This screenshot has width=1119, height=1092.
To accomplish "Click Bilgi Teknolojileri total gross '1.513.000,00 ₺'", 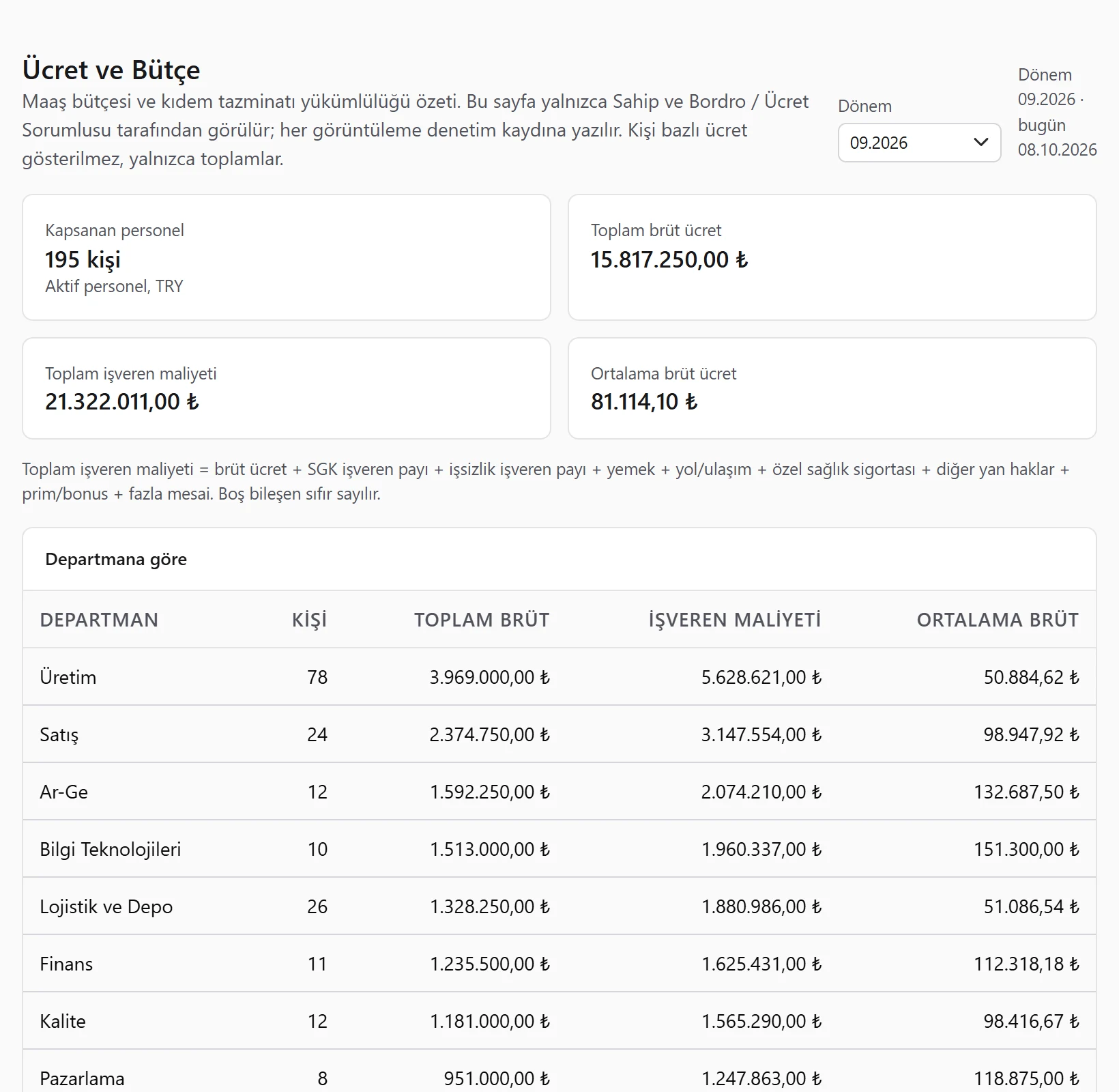I will [x=490, y=849].
